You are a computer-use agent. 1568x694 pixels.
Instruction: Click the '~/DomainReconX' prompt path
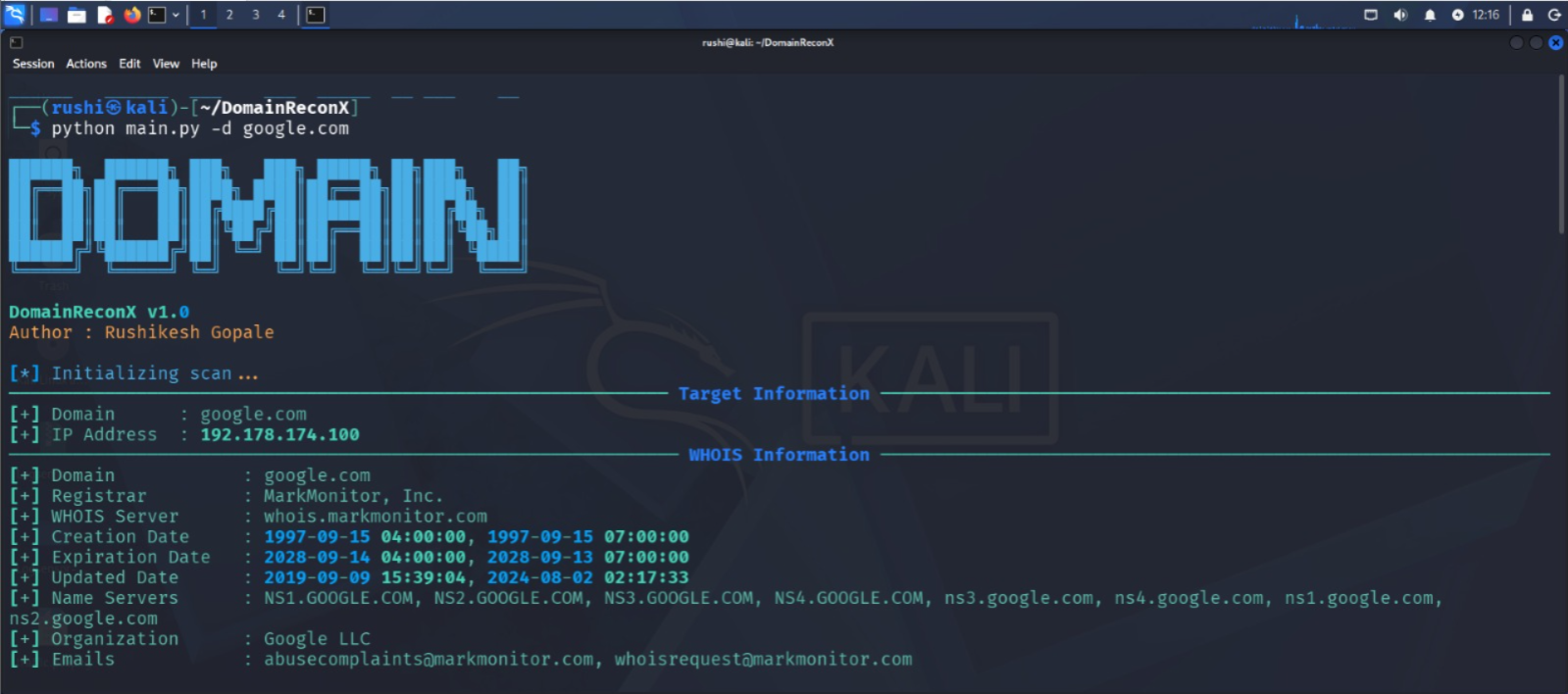[x=275, y=108]
